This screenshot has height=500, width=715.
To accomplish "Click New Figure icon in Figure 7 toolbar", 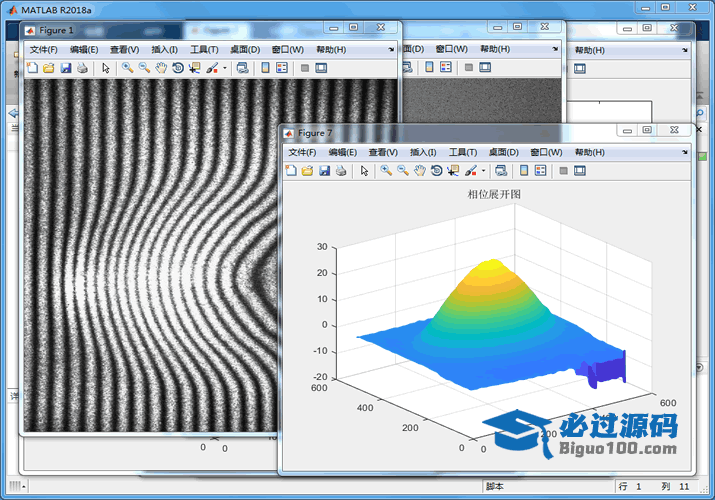I will pos(291,171).
